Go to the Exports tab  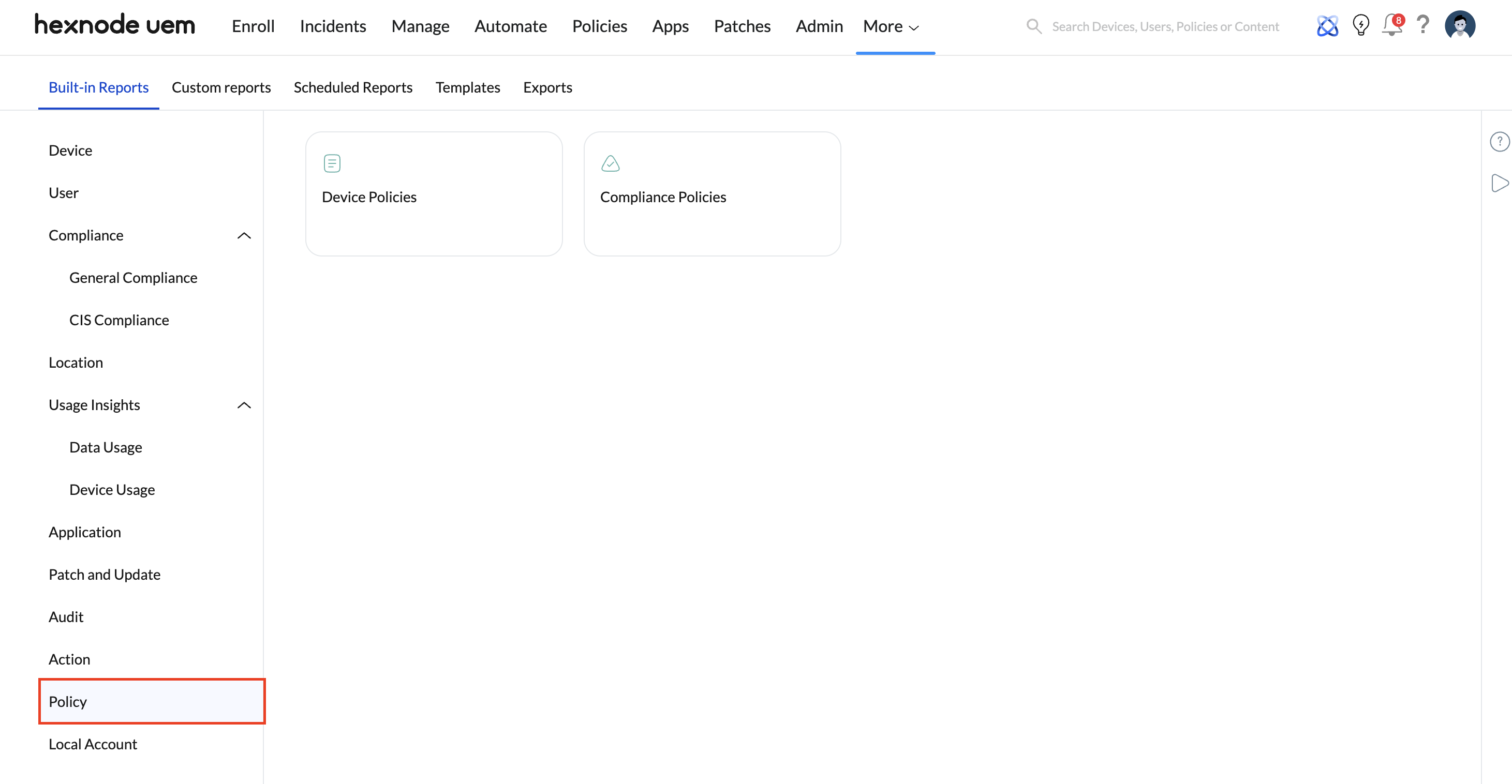coord(547,87)
